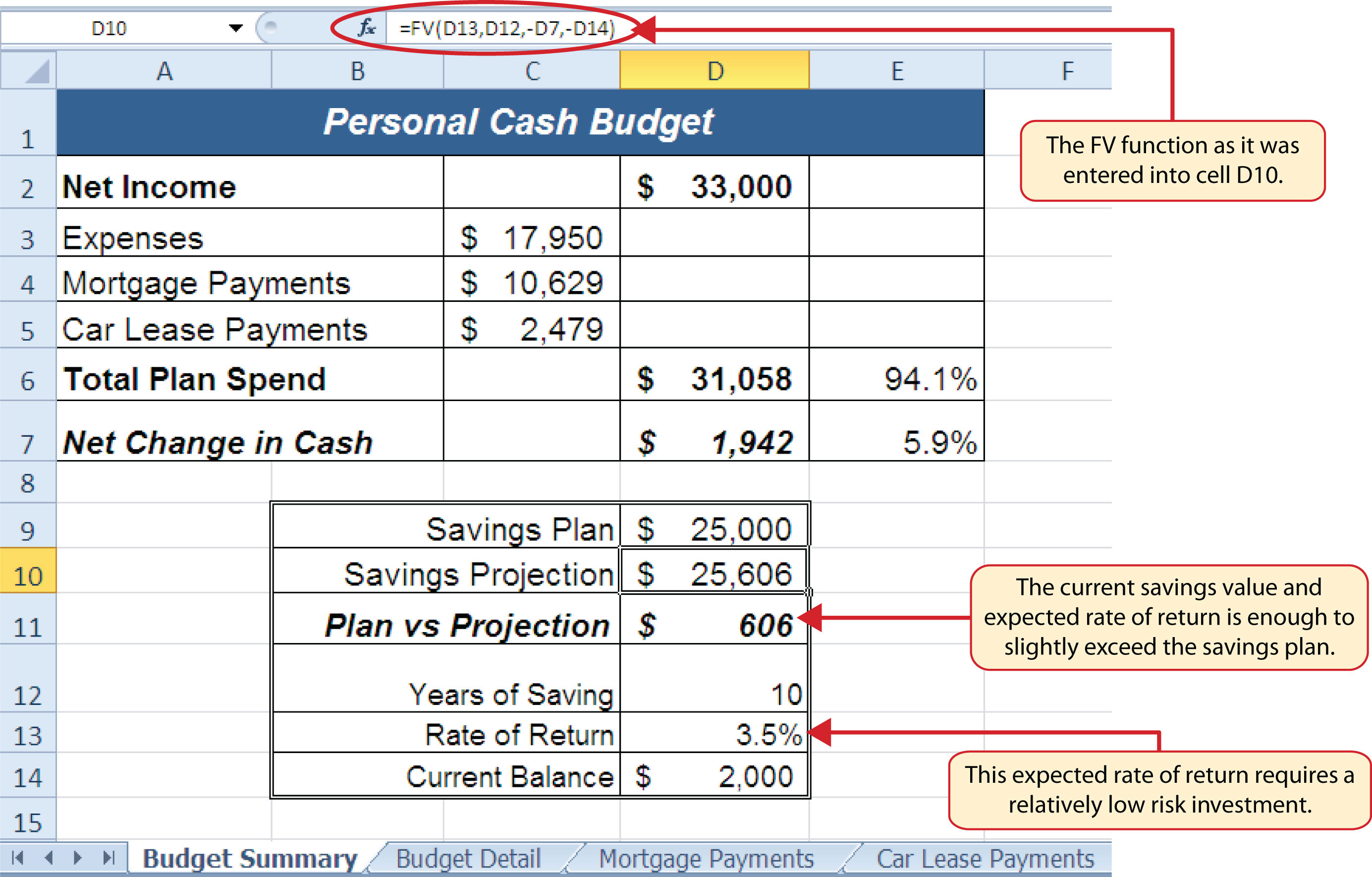Click the Name Box showing D10
The width and height of the screenshot is (1372, 877).
click(x=109, y=28)
